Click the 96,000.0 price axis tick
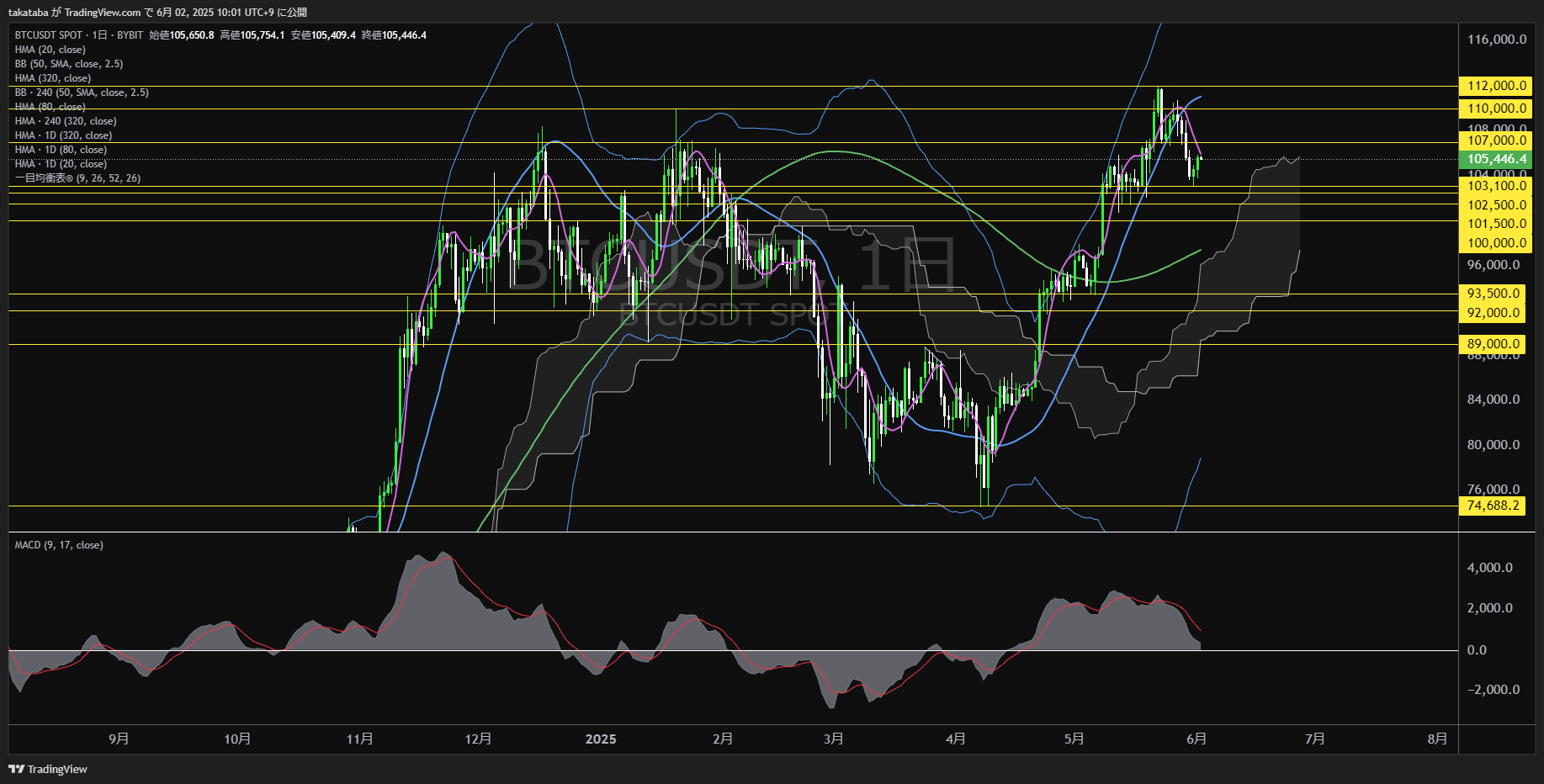Screen dimensions: 1544x784 click(x=1494, y=265)
